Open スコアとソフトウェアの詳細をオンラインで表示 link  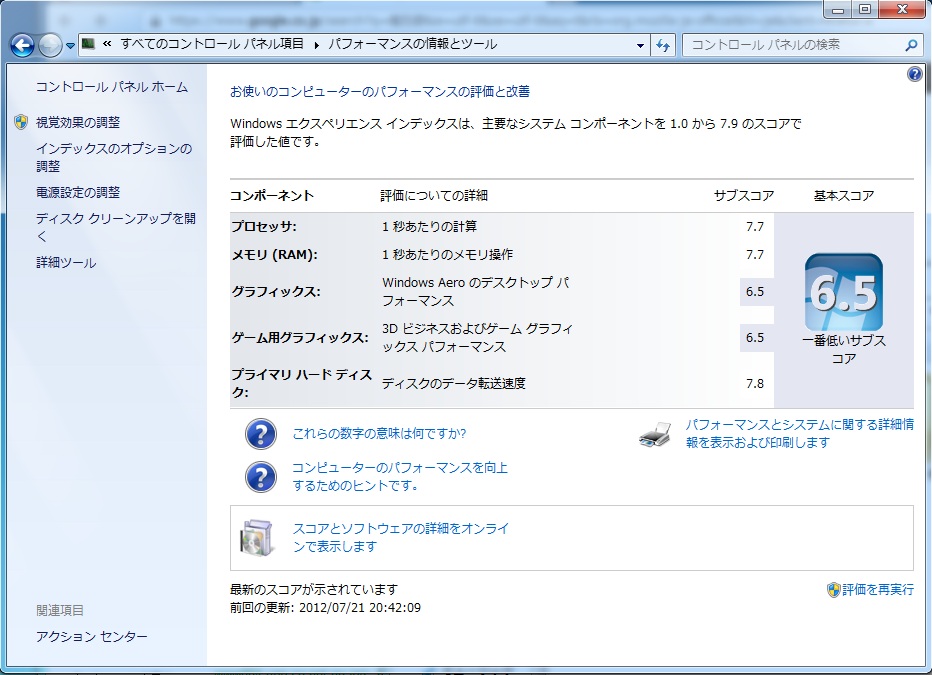(x=401, y=537)
